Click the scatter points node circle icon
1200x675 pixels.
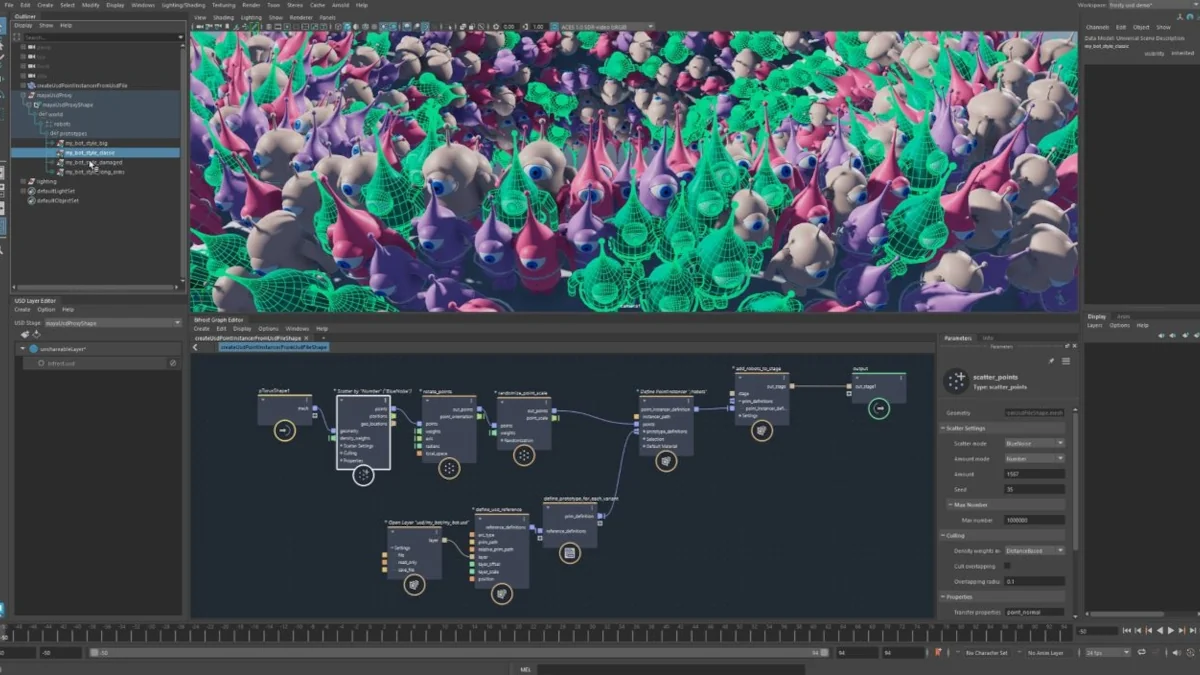point(363,475)
